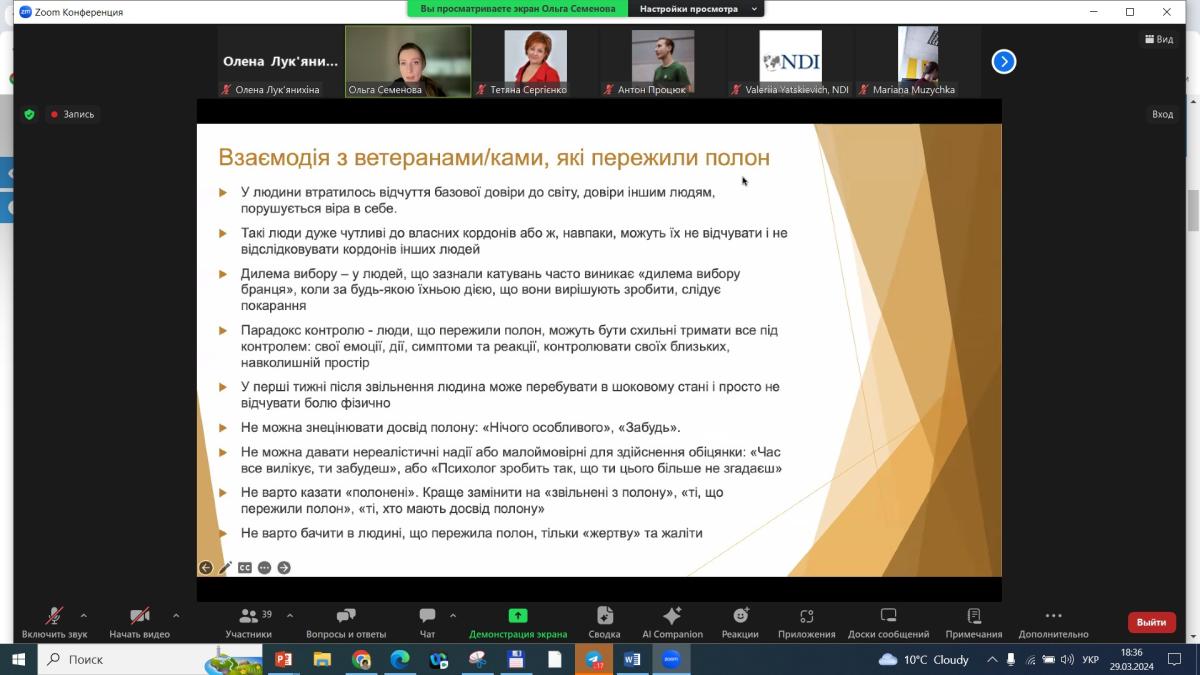
Task: Unmute microphone with Включить звук
Action: (x=54, y=622)
